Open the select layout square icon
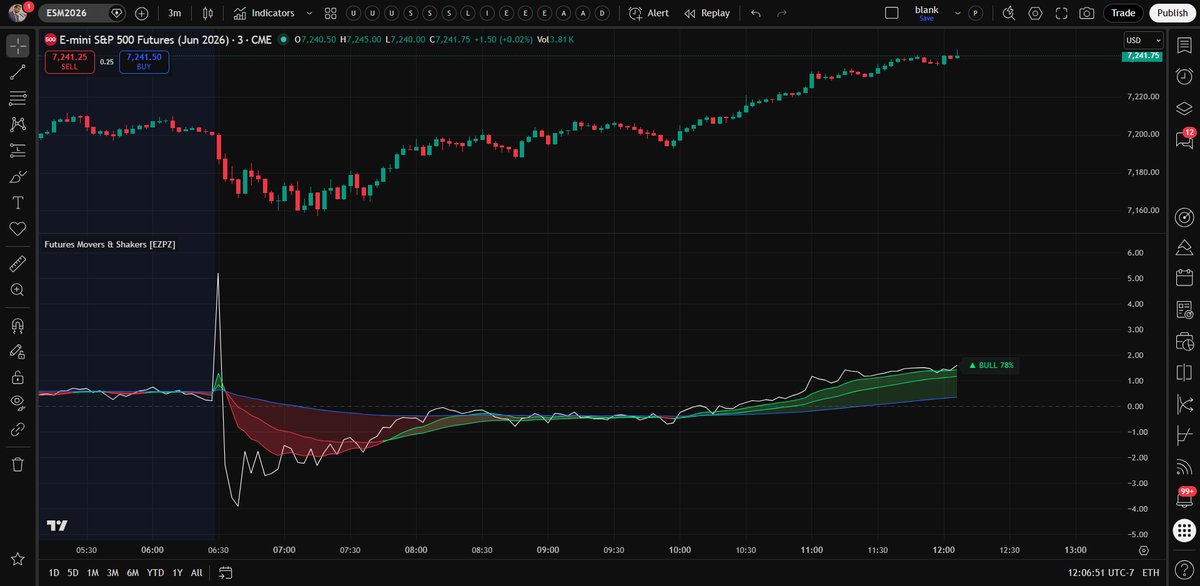The image size is (1200, 586). point(893,13)
